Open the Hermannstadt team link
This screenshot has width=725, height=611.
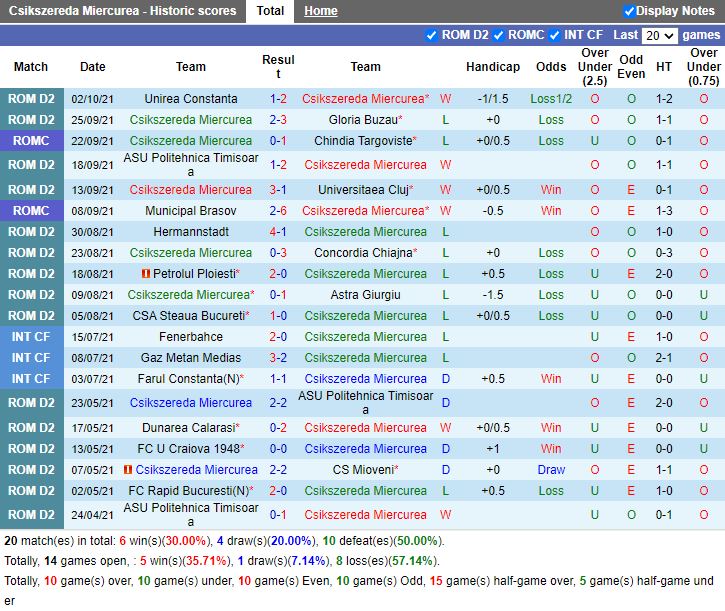[x=191, y=232]
